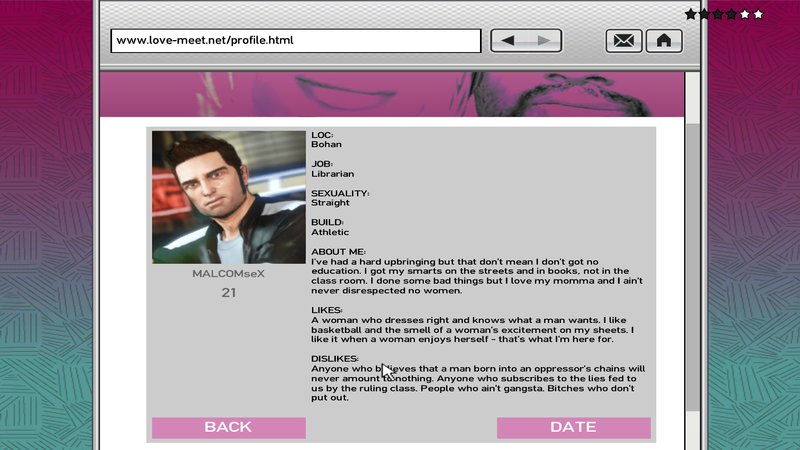Click the LIKES heading
800x450 pixels.
click(327, 310)
